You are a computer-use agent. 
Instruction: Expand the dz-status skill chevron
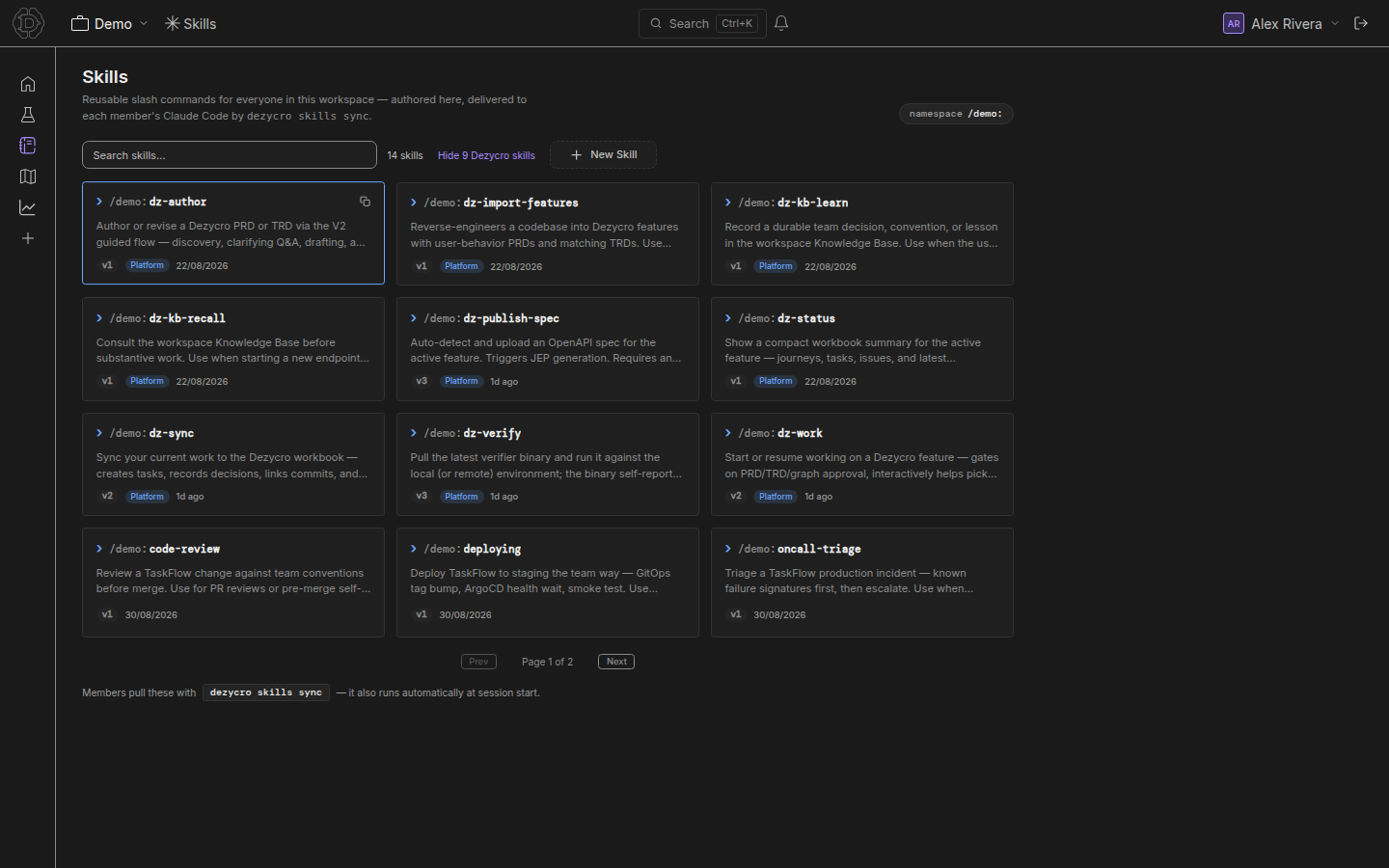pos(728,318)
